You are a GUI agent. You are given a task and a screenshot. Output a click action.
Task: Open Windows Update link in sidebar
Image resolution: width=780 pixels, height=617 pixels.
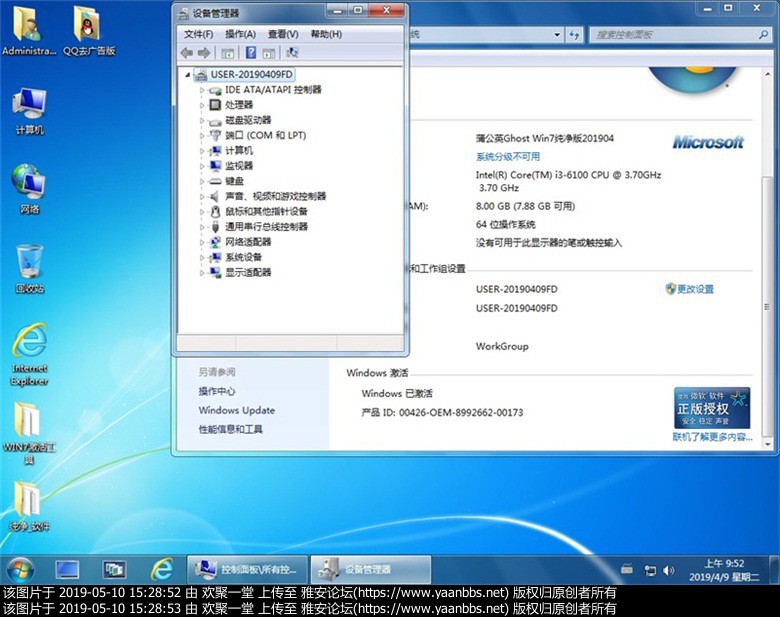point(237,410)
